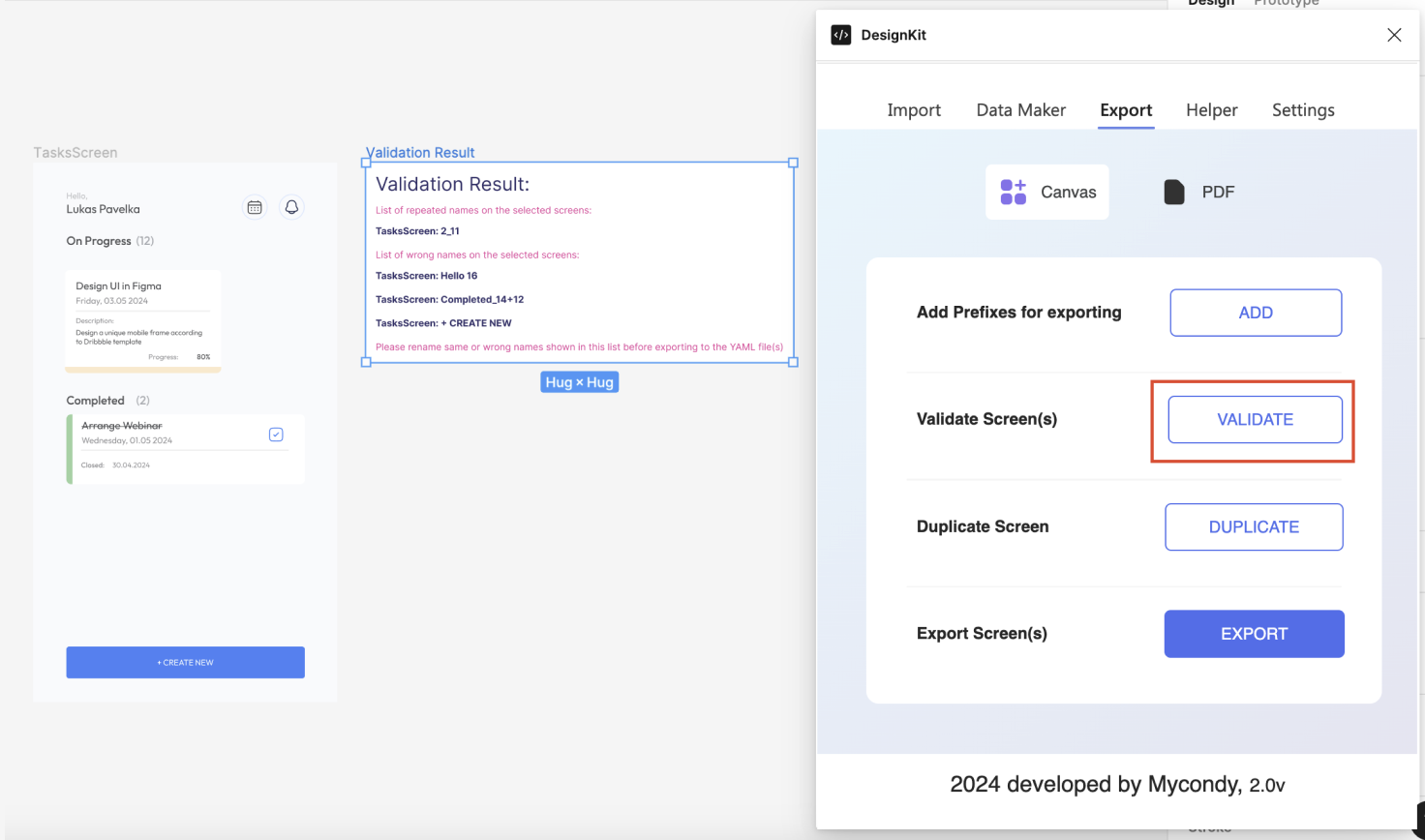Click the DUPLICATE screen button

click(1254, 526)
